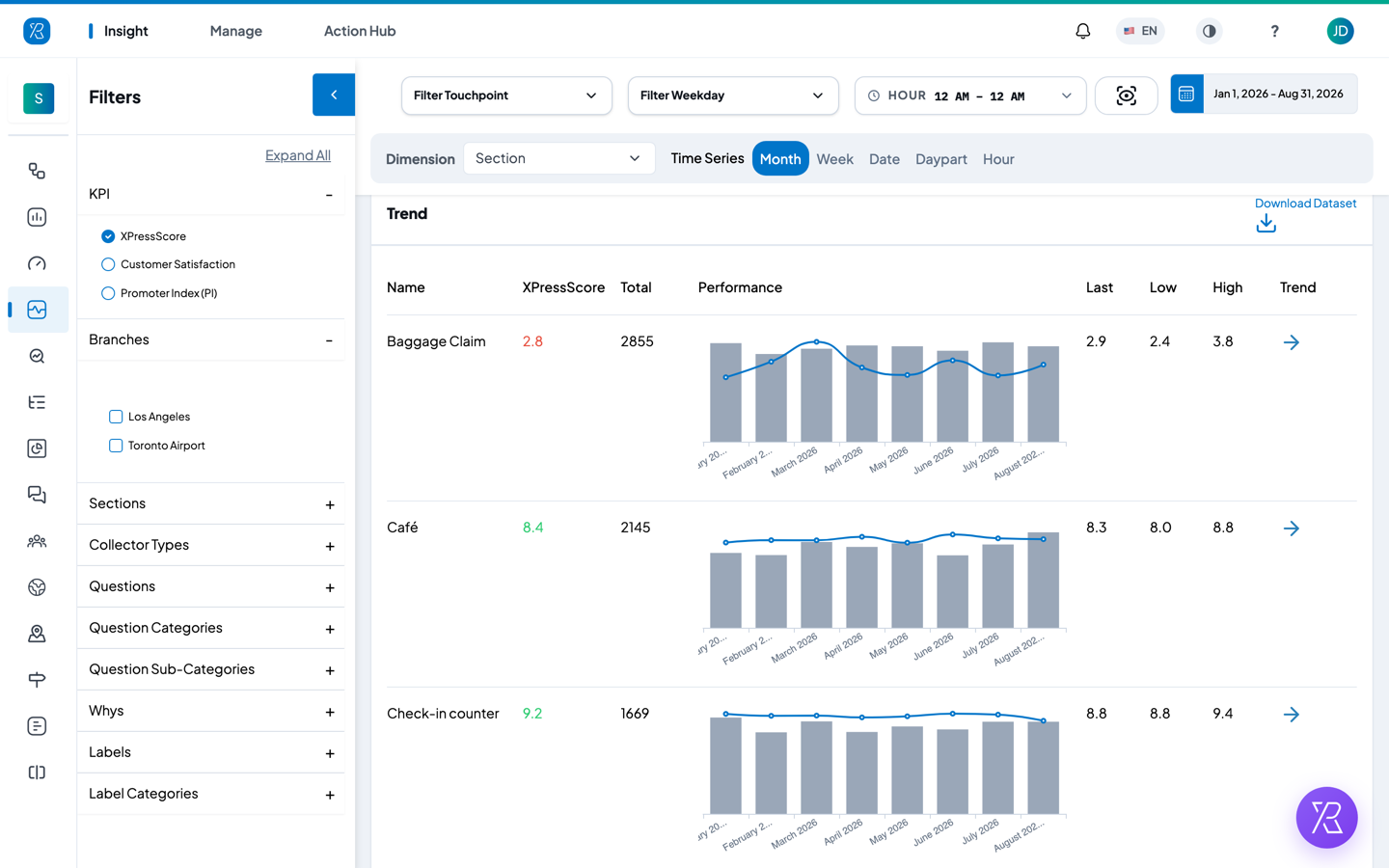Screen dimensions: 1389x868
Task: Open the purple floating assistant button
Action: click(1326, 818)
